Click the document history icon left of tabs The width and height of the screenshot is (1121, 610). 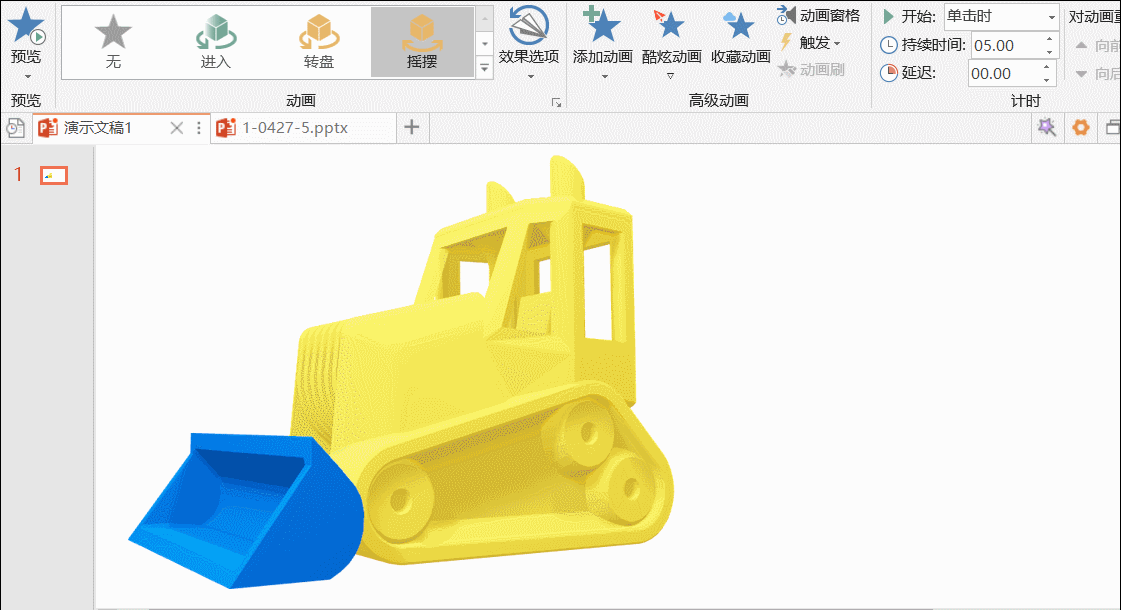pyautogui.click(x=15, y=128)
